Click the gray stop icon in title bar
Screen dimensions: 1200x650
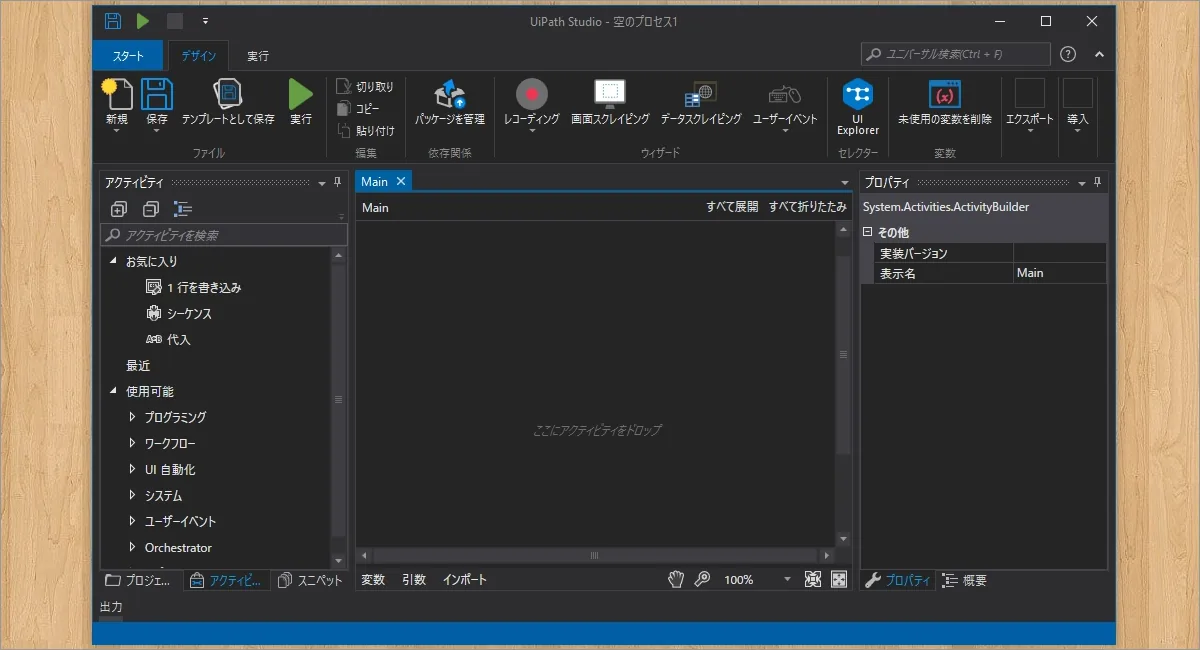tap(174, 21)
